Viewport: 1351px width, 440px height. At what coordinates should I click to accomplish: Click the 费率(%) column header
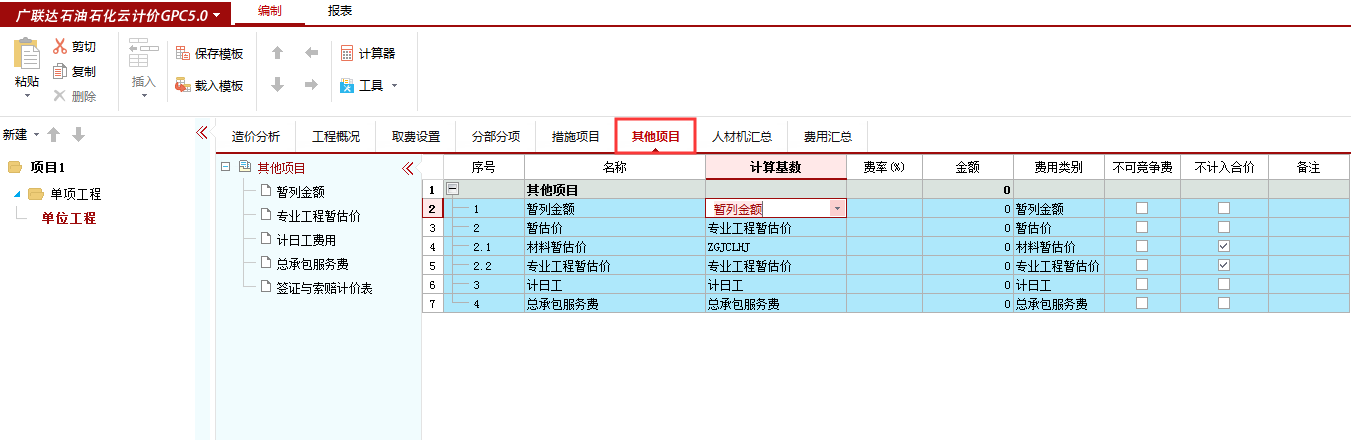884,167
